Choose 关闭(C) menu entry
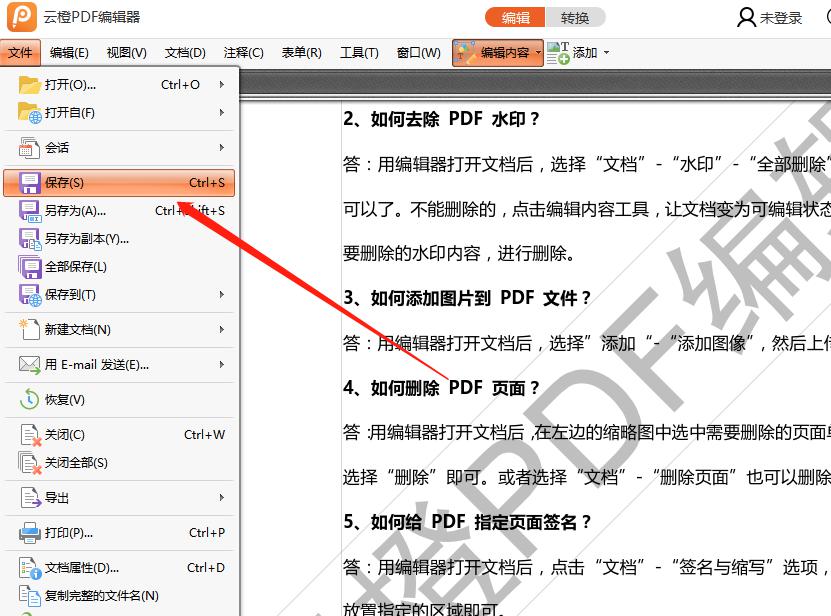 [119, 435]
